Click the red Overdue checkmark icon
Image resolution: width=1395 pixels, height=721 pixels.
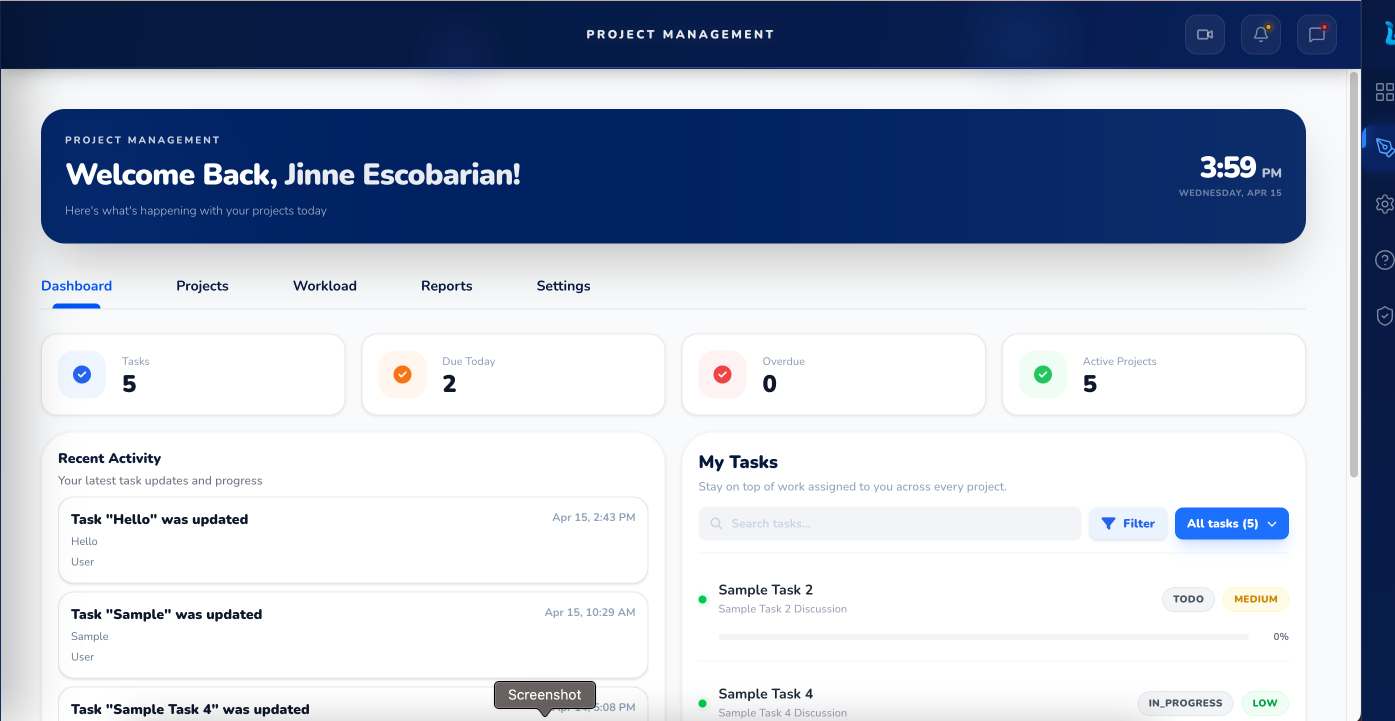point(722,374)
